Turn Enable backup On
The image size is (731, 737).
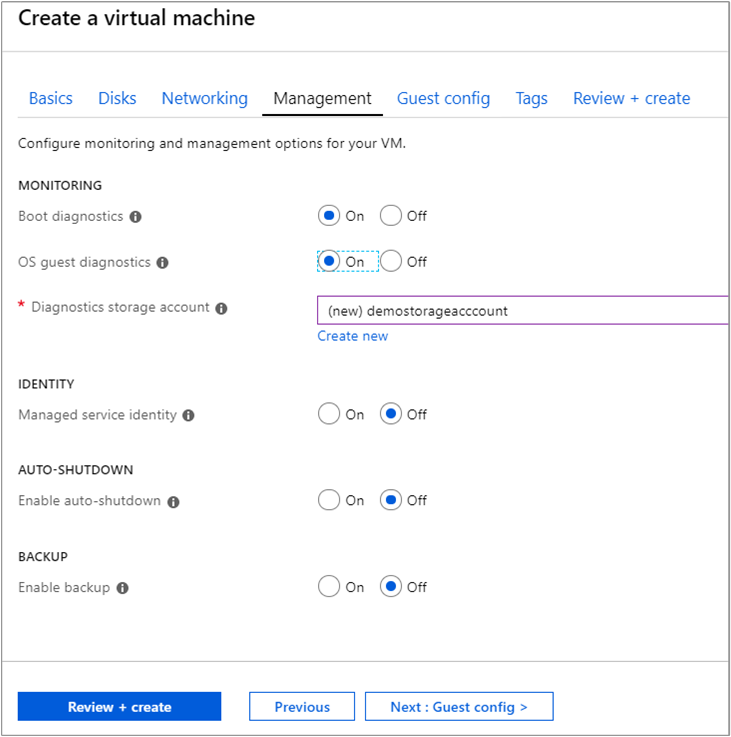329,587
